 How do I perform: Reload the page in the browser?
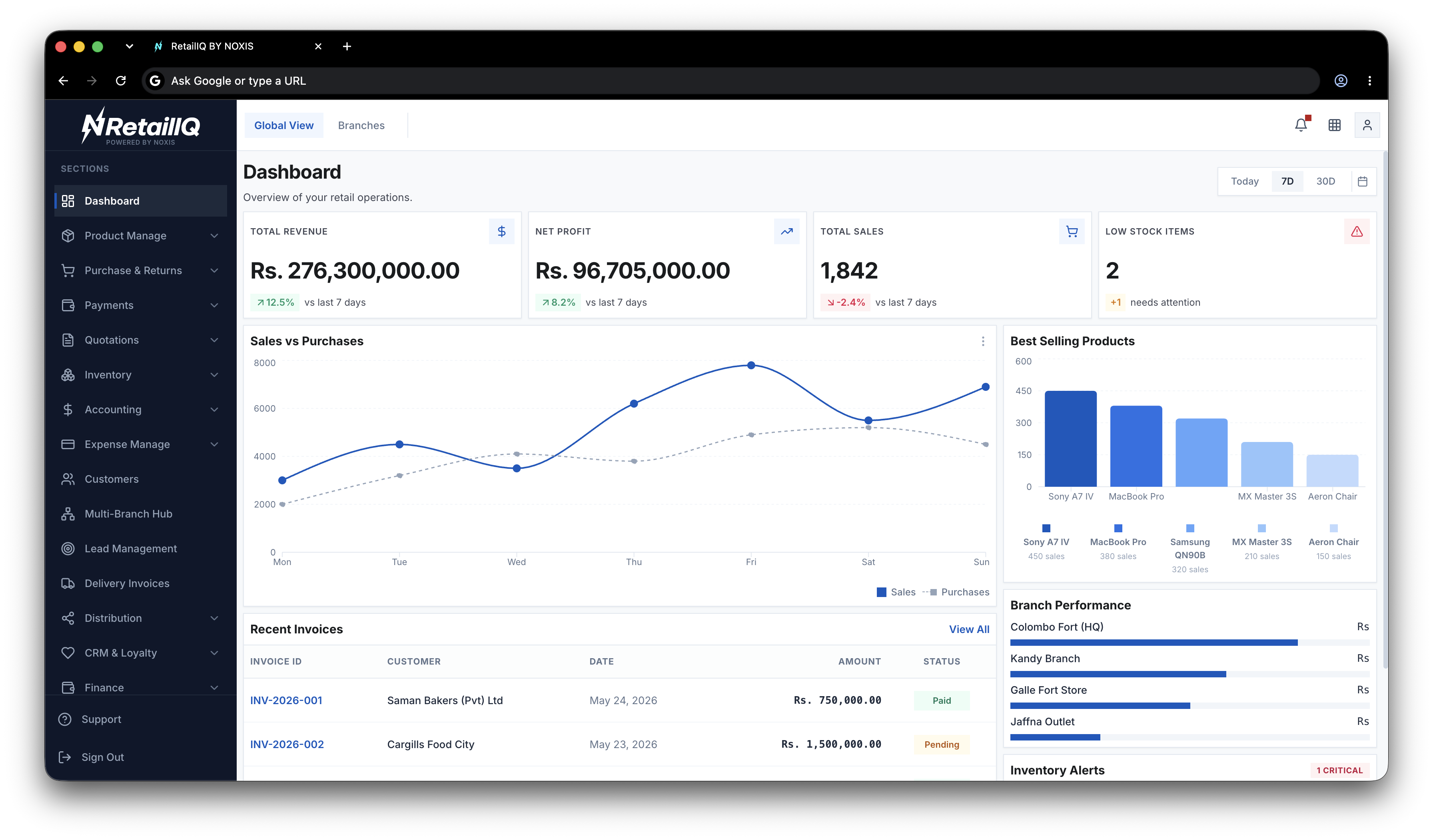tap(121, 81)
